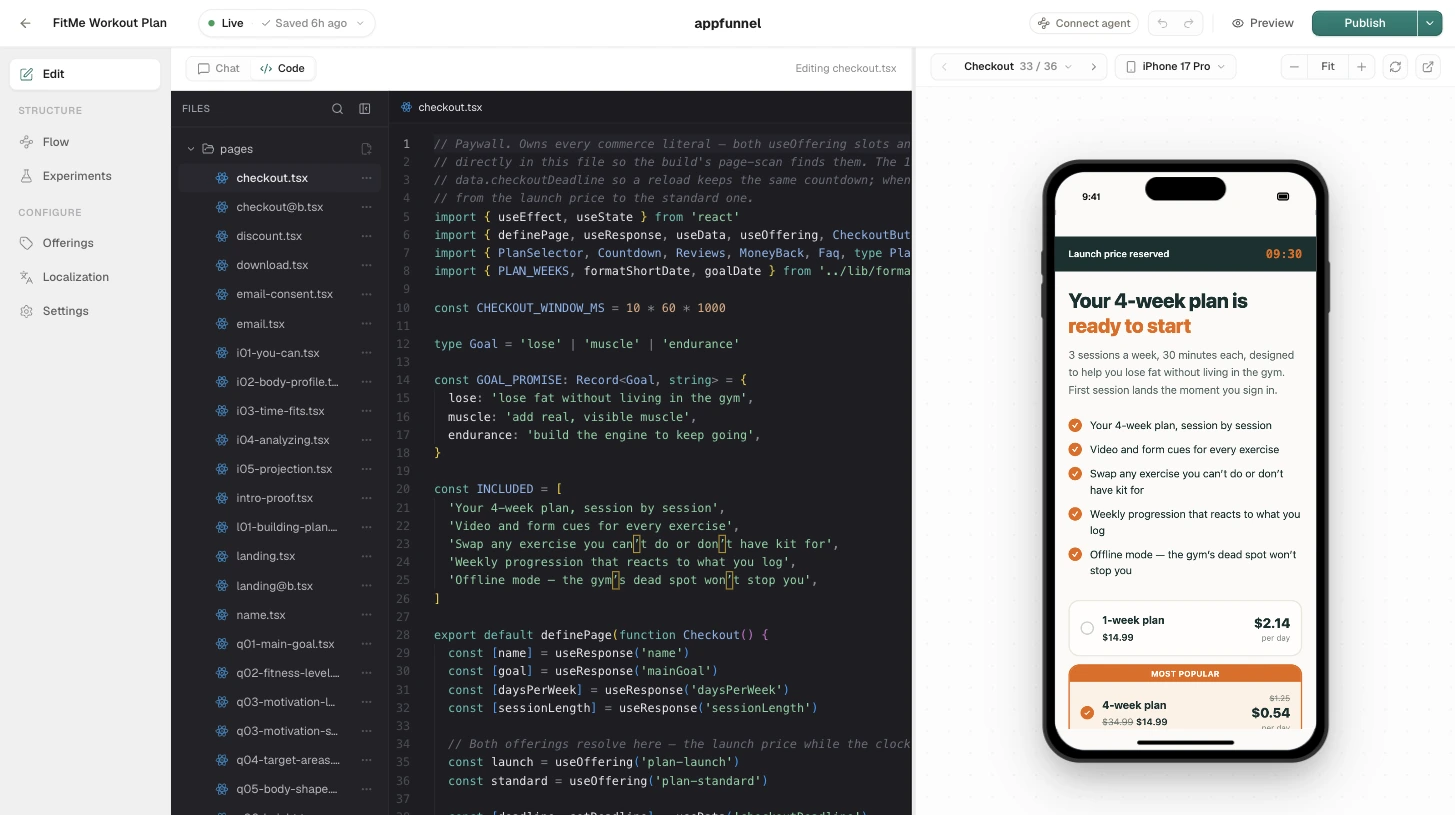Choose device from iPhone 17 Pro dropdown

pyautogui.click(x=1176, y=67)
